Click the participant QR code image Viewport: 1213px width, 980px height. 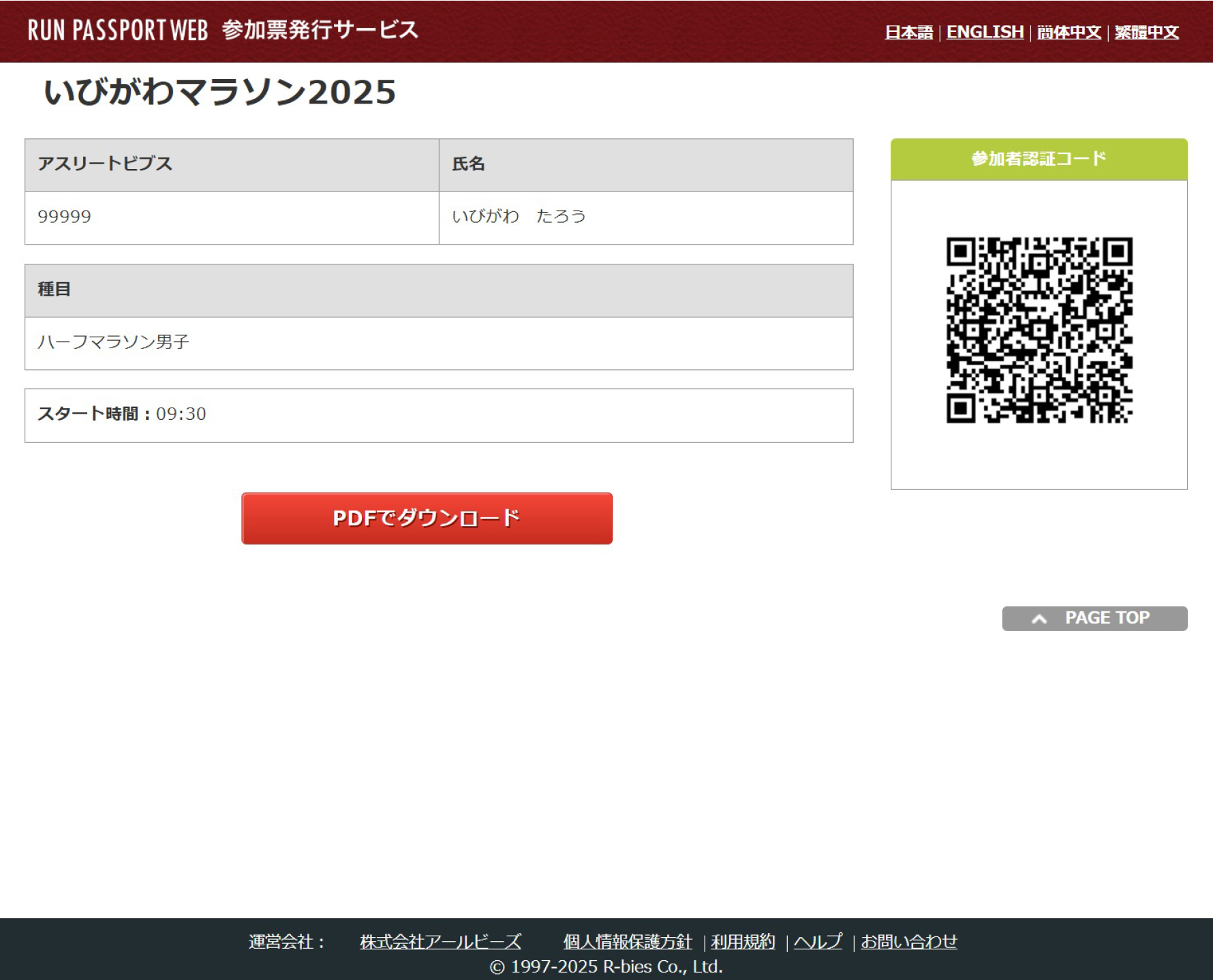click(x=1039, y=330)
